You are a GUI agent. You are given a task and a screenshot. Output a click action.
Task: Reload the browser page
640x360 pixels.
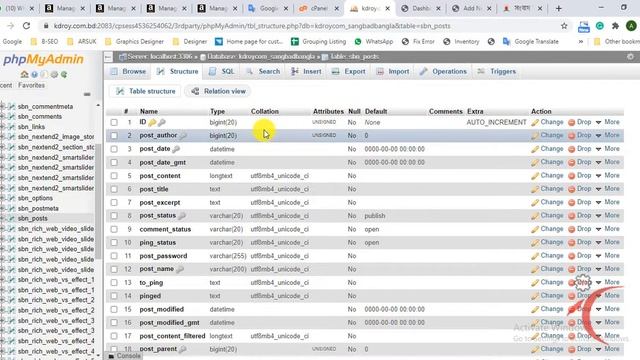[27, 26]
